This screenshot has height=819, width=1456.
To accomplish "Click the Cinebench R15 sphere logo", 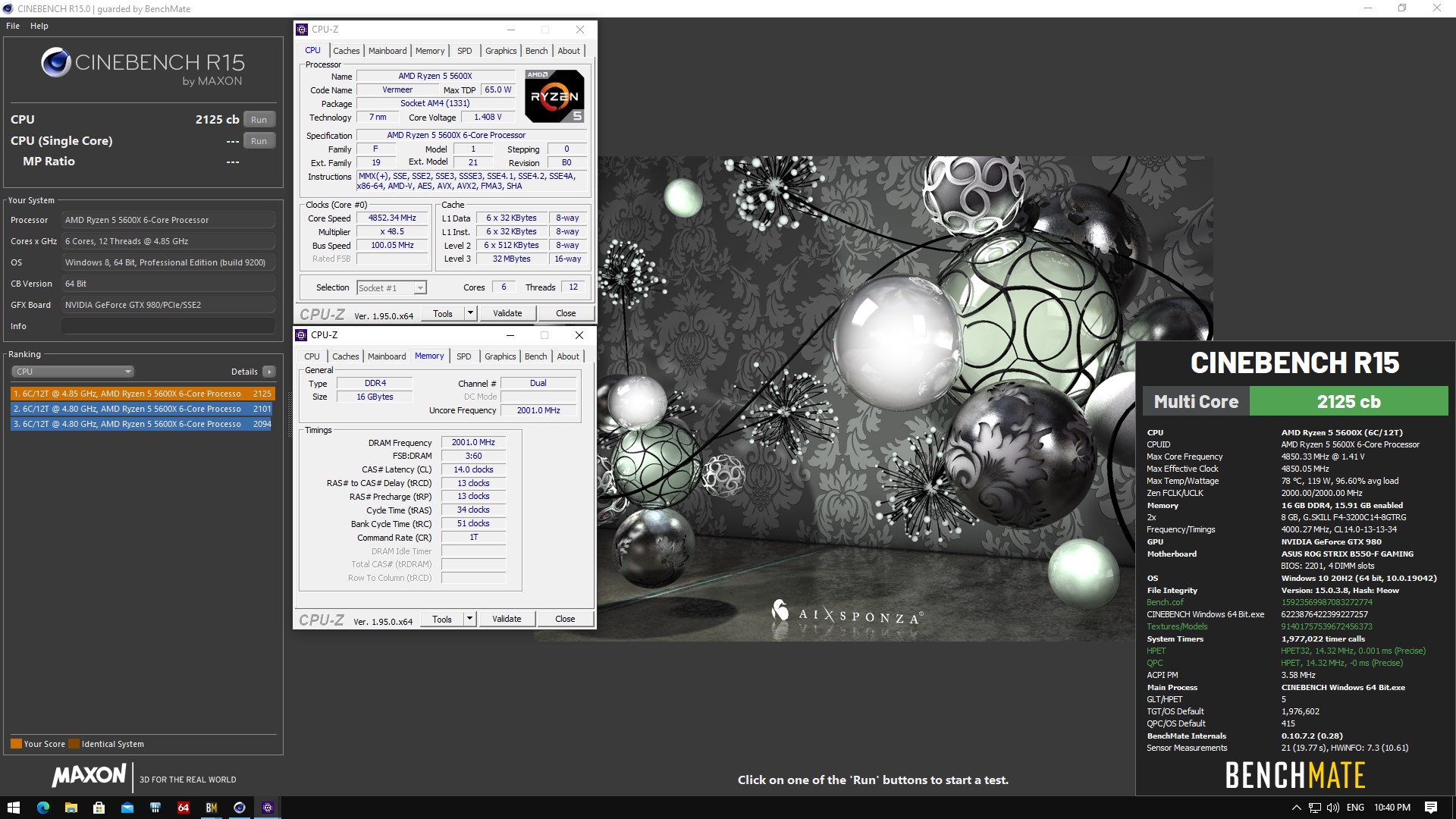I will (x=55, y=62).
